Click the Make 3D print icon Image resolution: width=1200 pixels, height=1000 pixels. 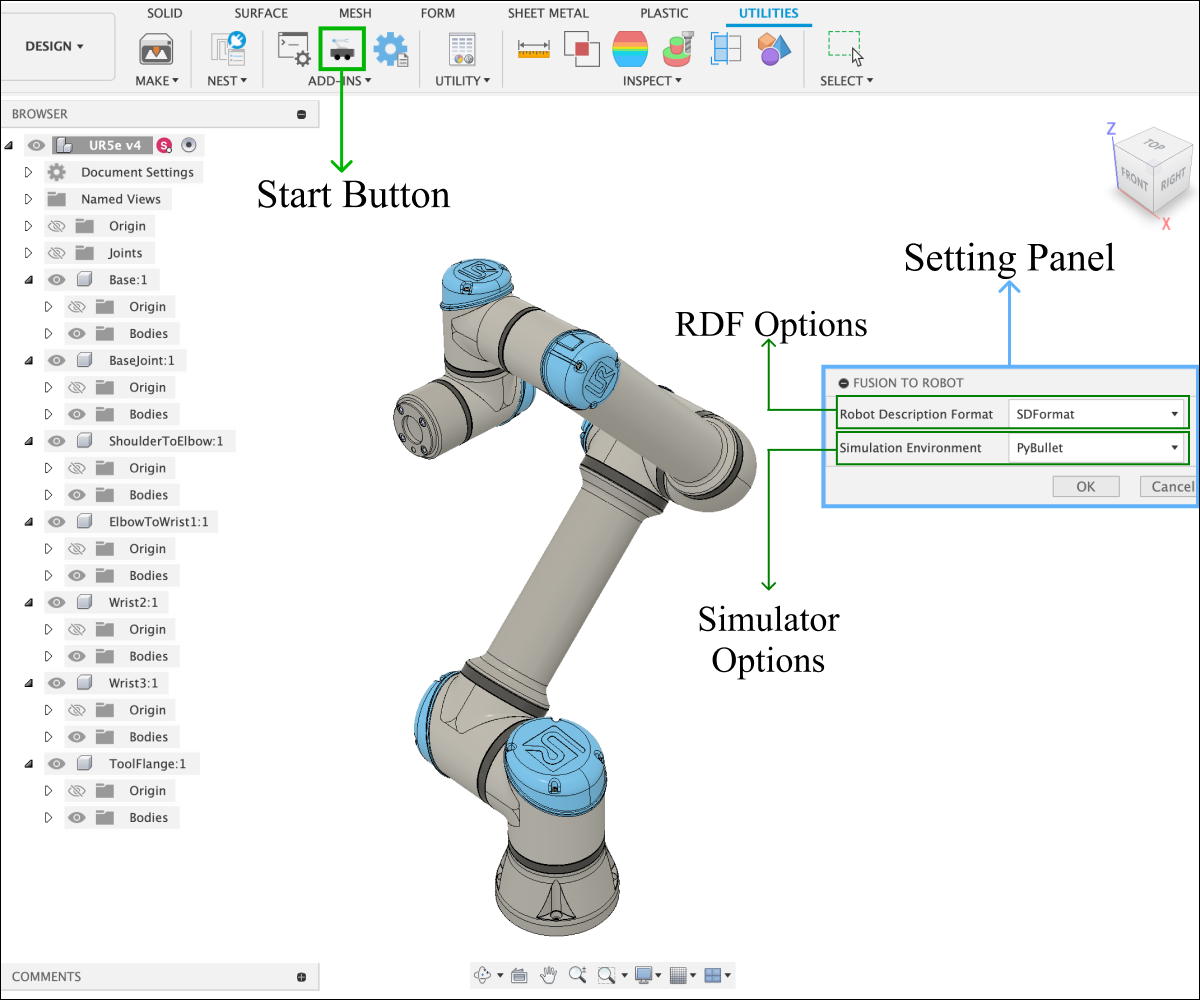pos(156,48)
